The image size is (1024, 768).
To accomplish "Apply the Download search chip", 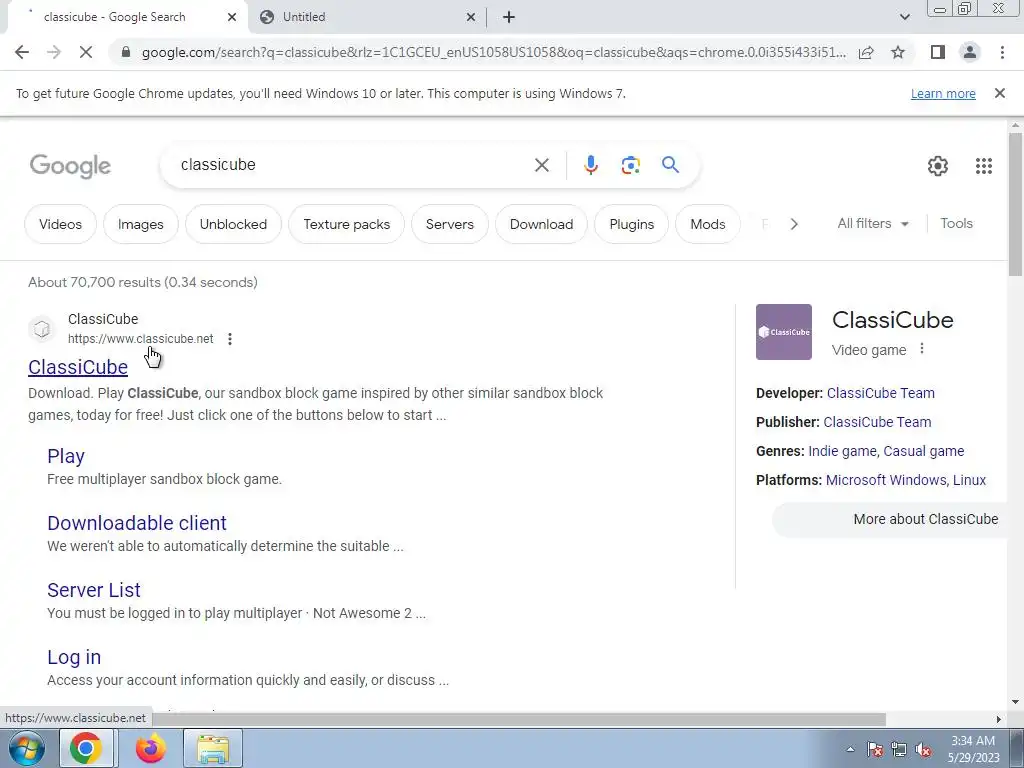I will [x=541, y=224].
